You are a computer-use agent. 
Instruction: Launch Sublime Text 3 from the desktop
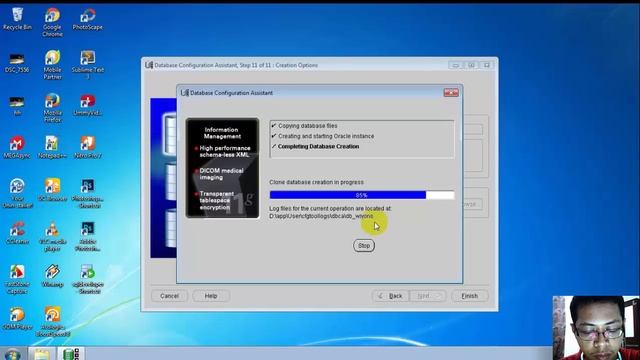87,65
